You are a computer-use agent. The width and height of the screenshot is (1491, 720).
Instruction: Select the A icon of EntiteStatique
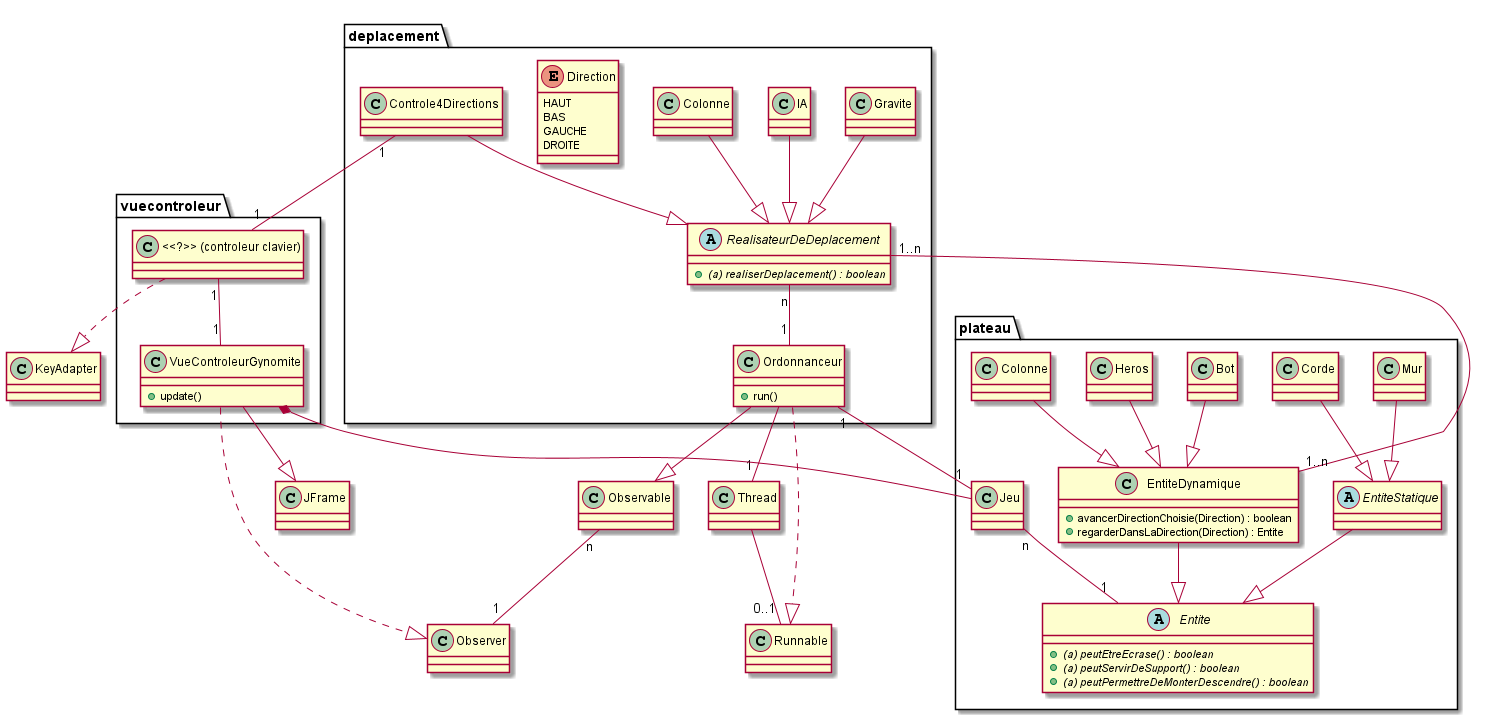point(1346,496)
